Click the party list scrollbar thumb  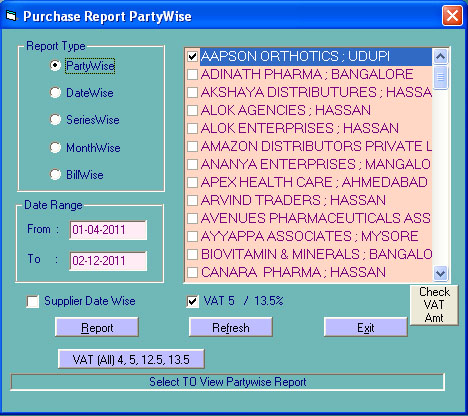[x=440, y=78]
